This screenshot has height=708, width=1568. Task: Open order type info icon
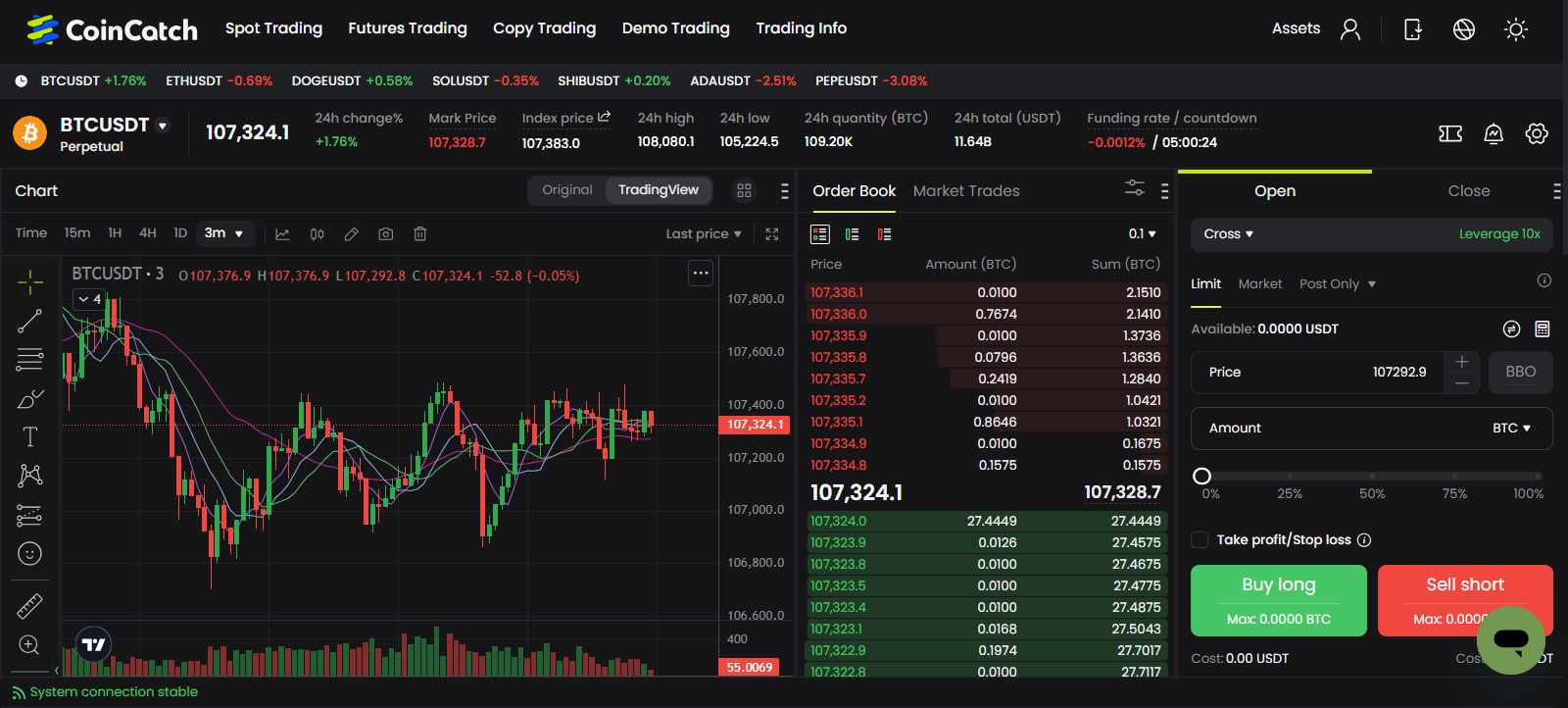tap(1544, 281)
